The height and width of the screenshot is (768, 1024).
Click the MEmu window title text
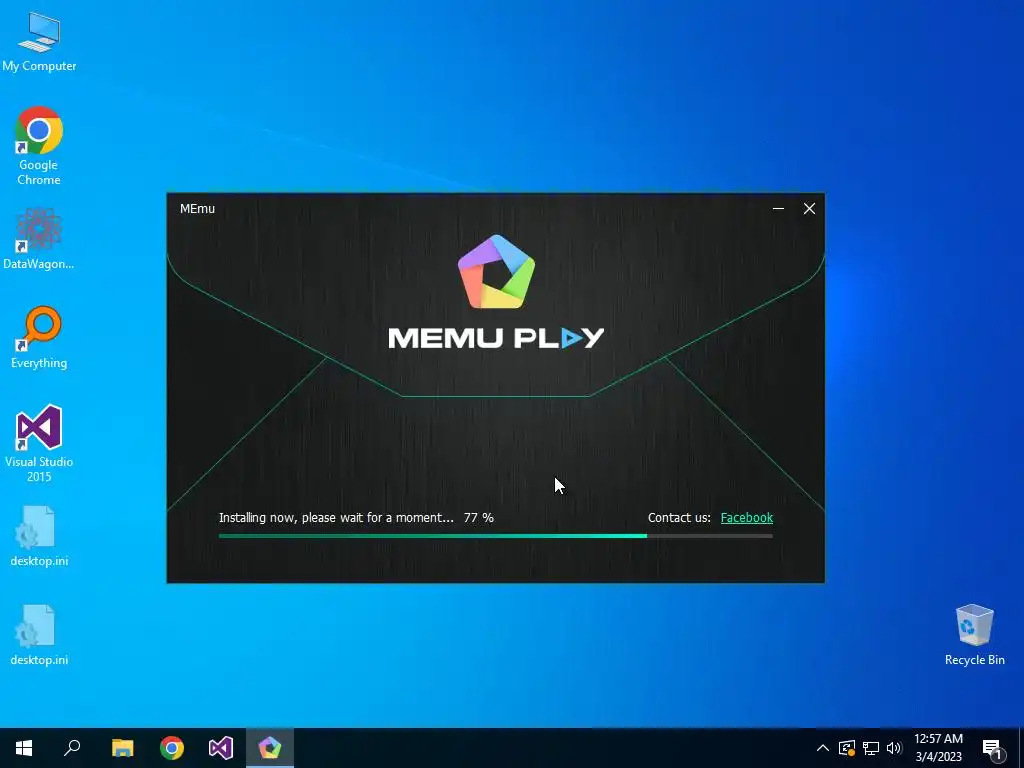tap(197, 209)
